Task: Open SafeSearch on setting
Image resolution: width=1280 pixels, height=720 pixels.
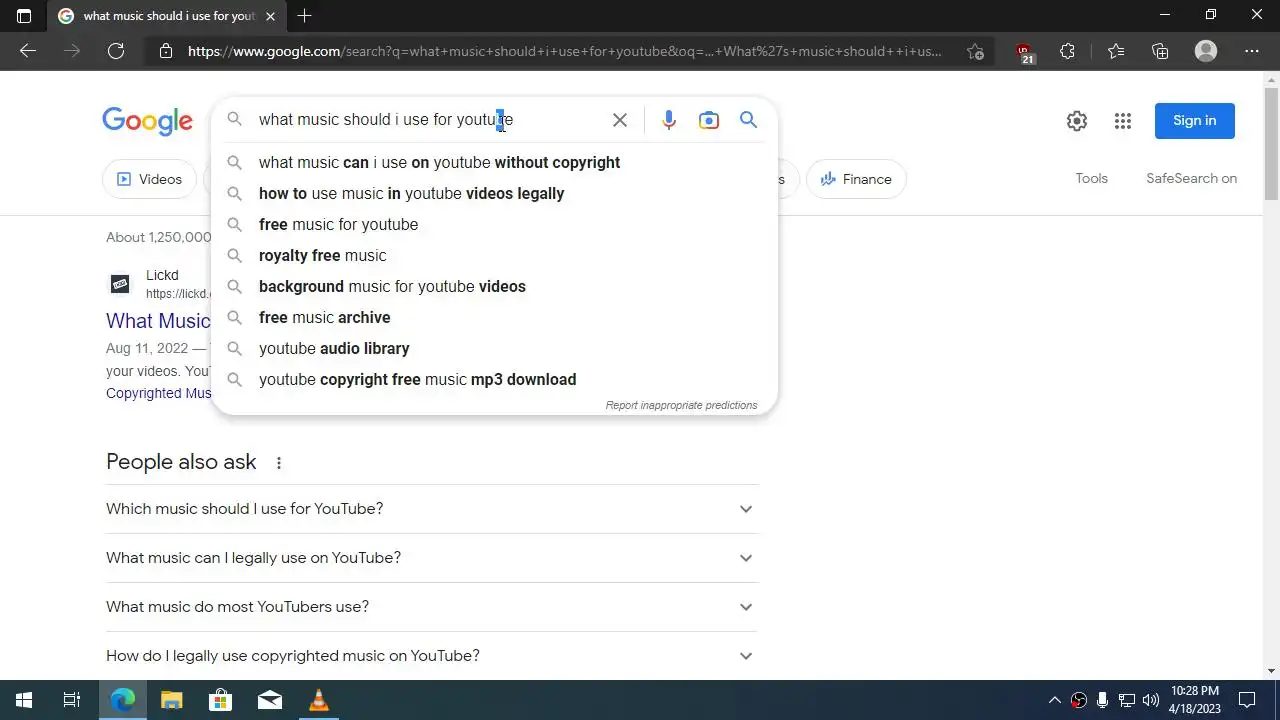Action: pyautogui.click(x=1191, y=178)
